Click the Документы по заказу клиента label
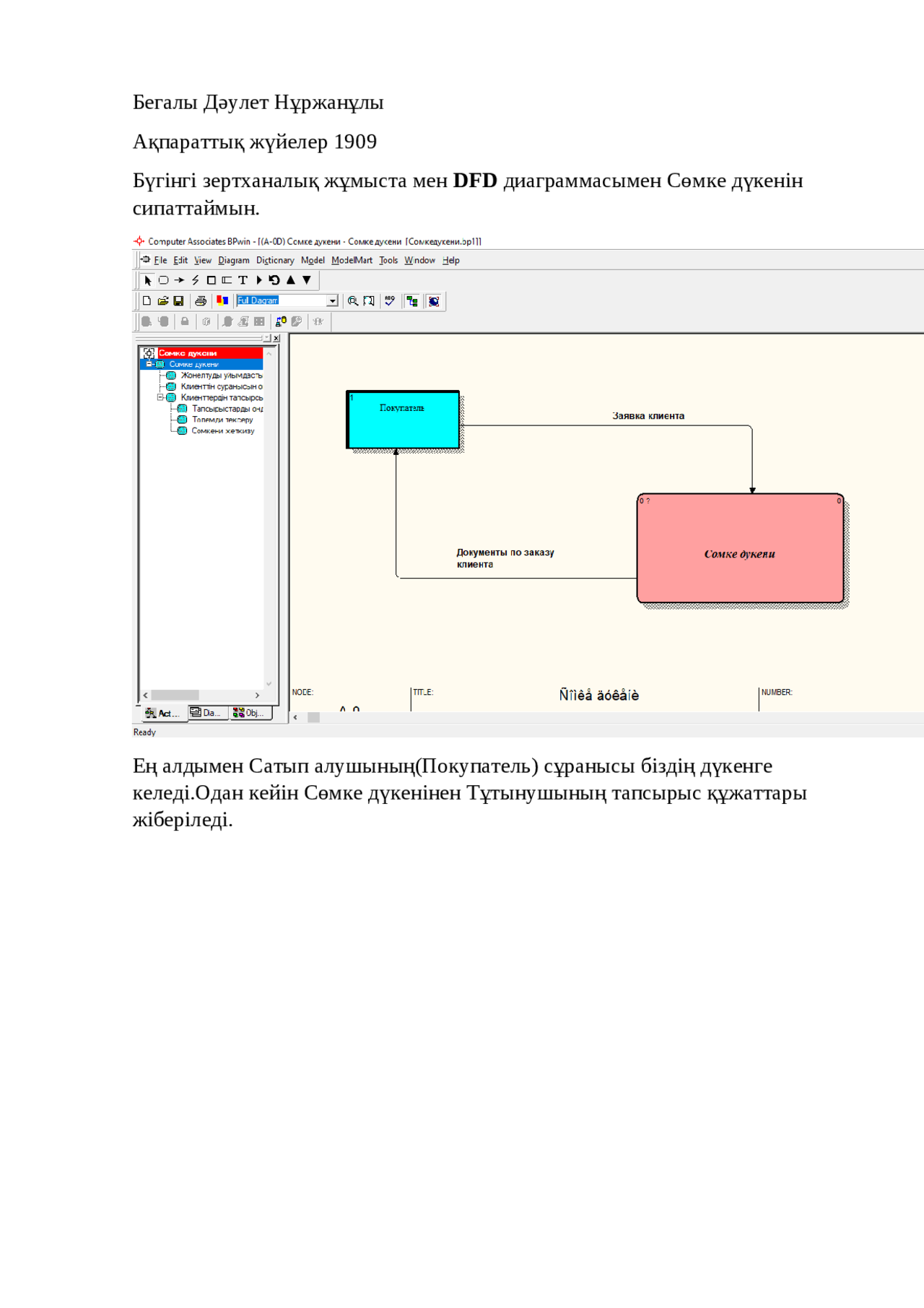Image resolution: width=924 pixels, height=1308 pixels. click(x=505, y=558)
